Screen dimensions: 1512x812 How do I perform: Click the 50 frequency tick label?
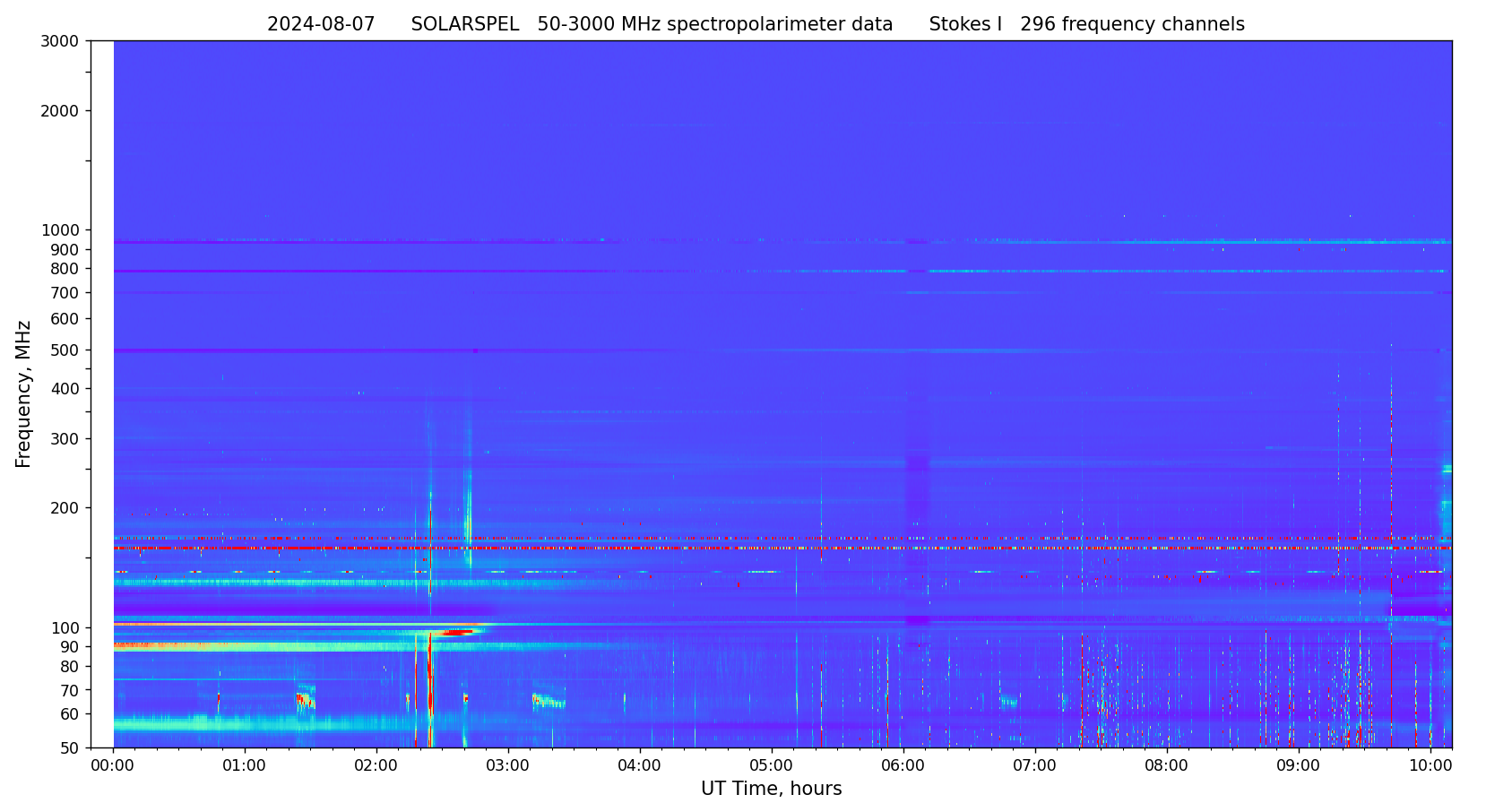pos(67,748)
